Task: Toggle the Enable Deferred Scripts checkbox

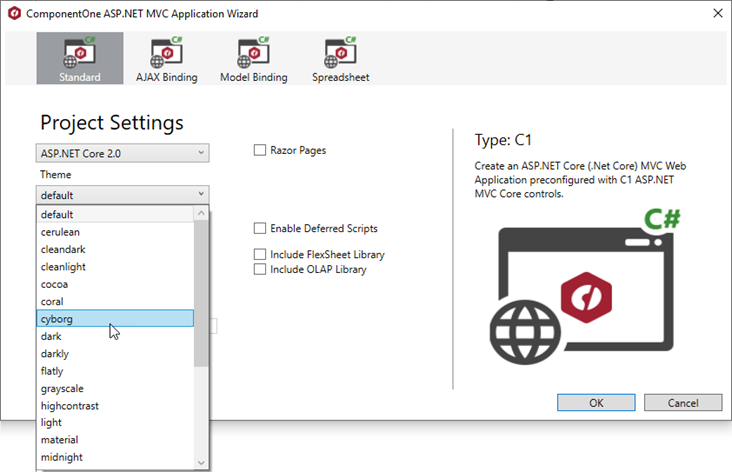Action: (260, 229)
